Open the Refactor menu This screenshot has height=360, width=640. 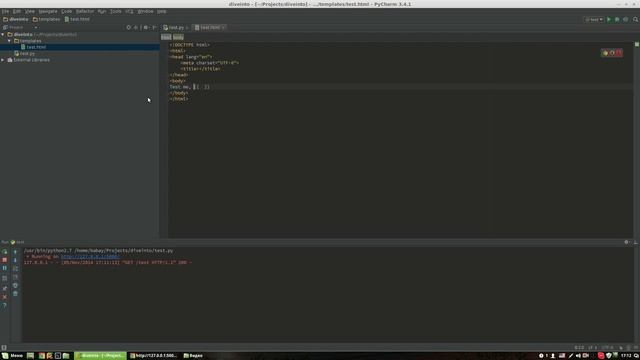point(85,11)
